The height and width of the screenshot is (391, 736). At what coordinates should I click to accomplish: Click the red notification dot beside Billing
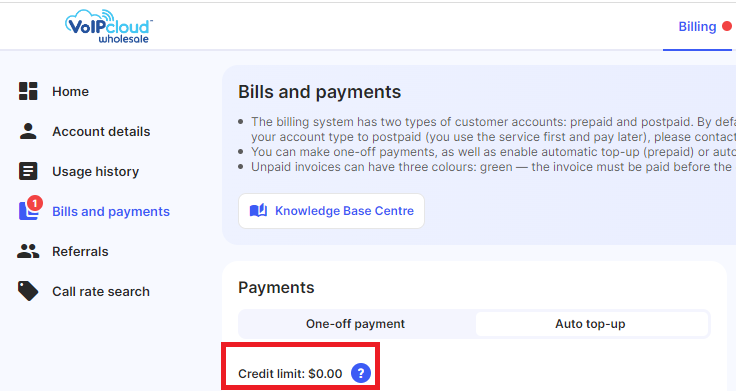727,26
